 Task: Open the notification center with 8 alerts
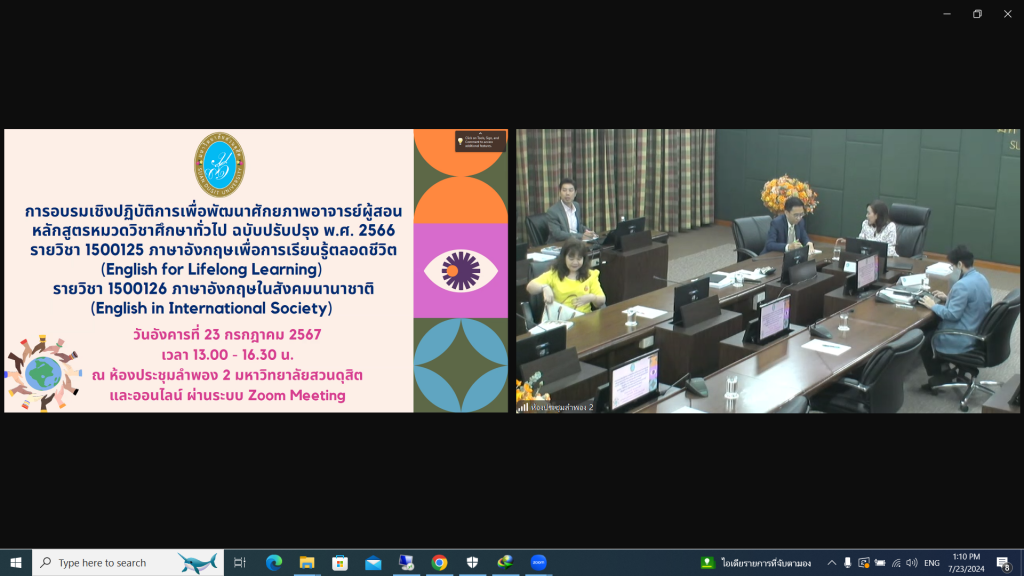(1003, 563)
